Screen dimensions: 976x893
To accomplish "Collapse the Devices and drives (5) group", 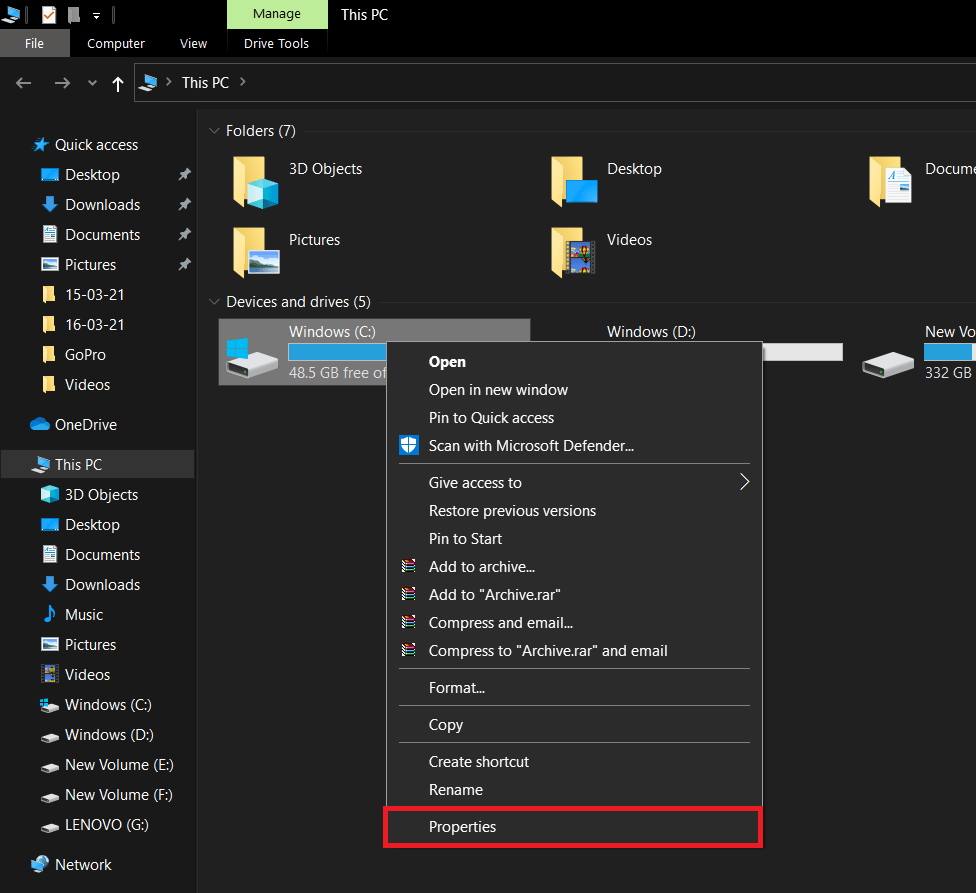I will (214, 302).
